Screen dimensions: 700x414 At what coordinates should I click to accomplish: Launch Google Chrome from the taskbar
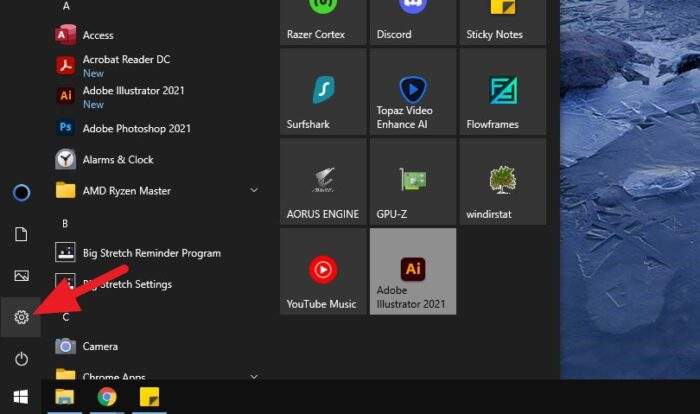(107, 397)
